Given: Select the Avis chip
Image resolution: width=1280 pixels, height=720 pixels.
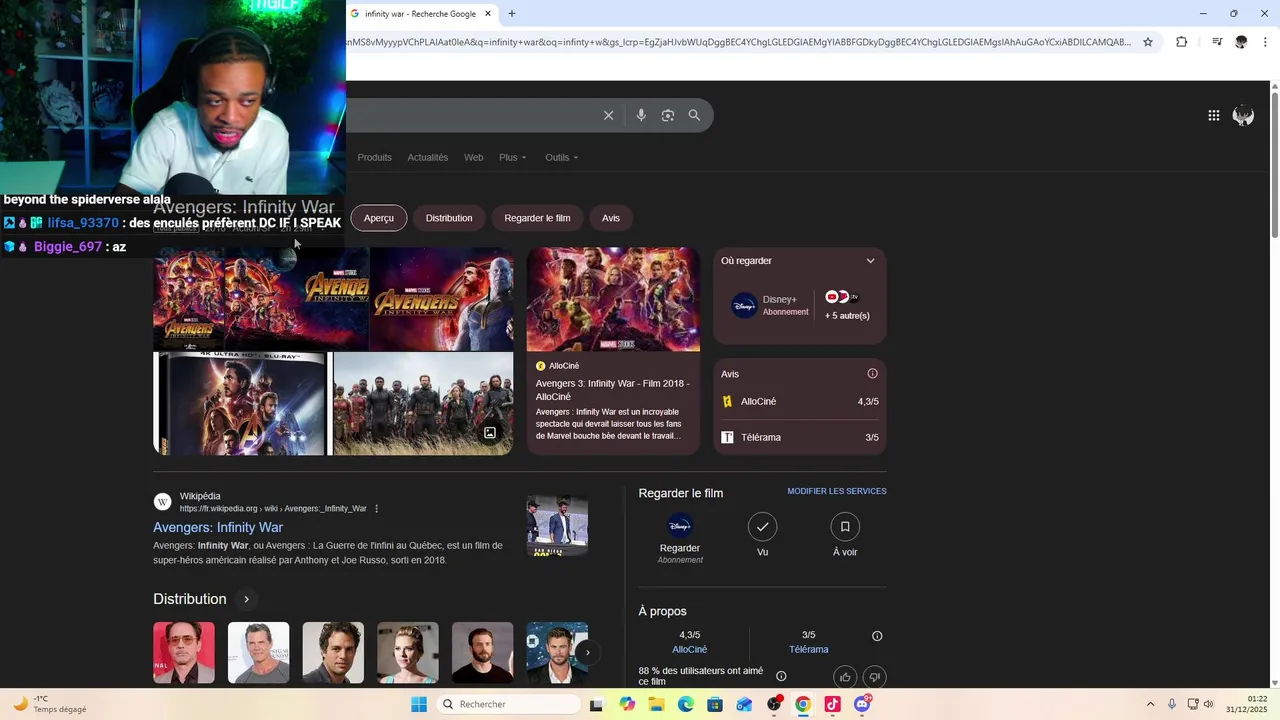Looking at the screenshot, I should (611, 218).
